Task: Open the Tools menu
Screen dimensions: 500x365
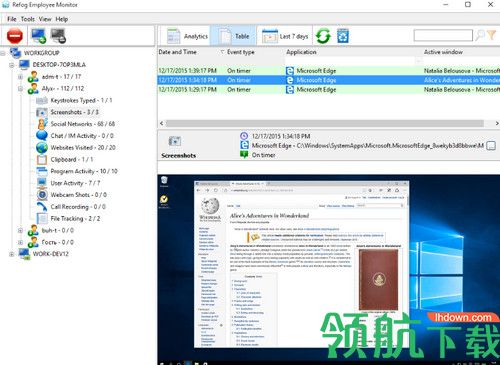Action: coord(28,19)
